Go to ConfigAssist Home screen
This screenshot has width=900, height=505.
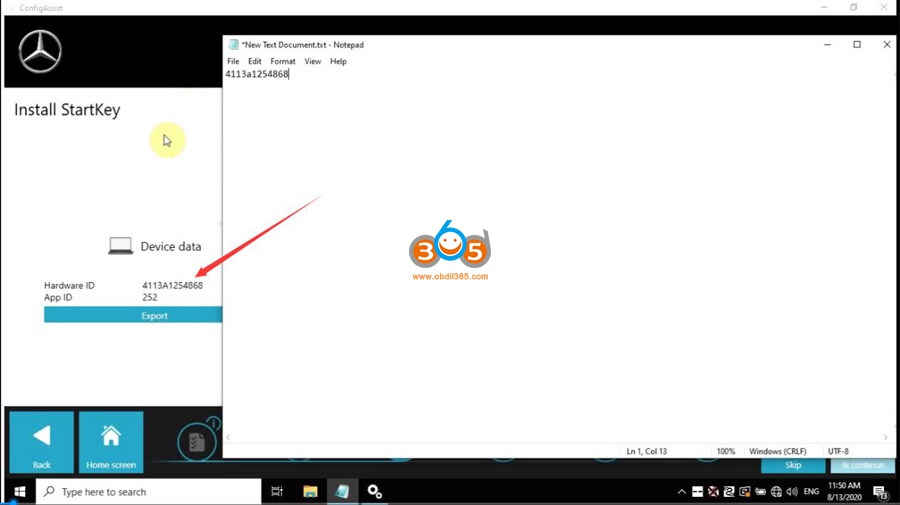[111, 441]
